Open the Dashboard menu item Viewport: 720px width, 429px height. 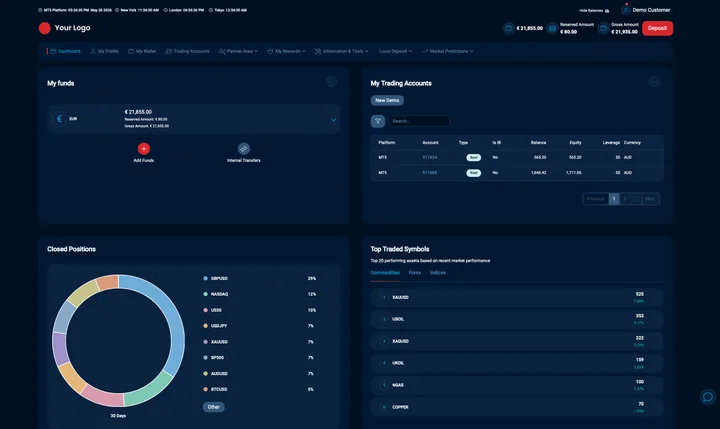coord(65,51)
